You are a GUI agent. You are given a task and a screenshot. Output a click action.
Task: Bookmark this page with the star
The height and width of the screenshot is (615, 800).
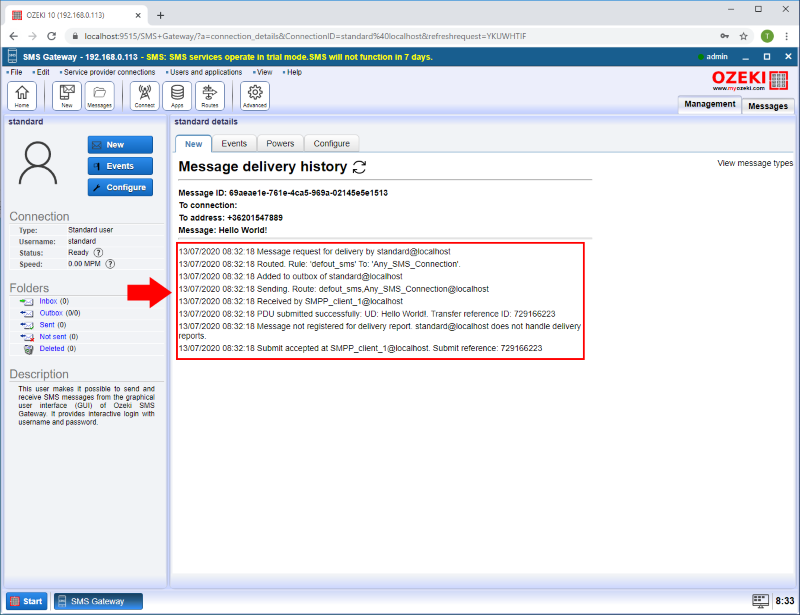[x=743, y=36]
